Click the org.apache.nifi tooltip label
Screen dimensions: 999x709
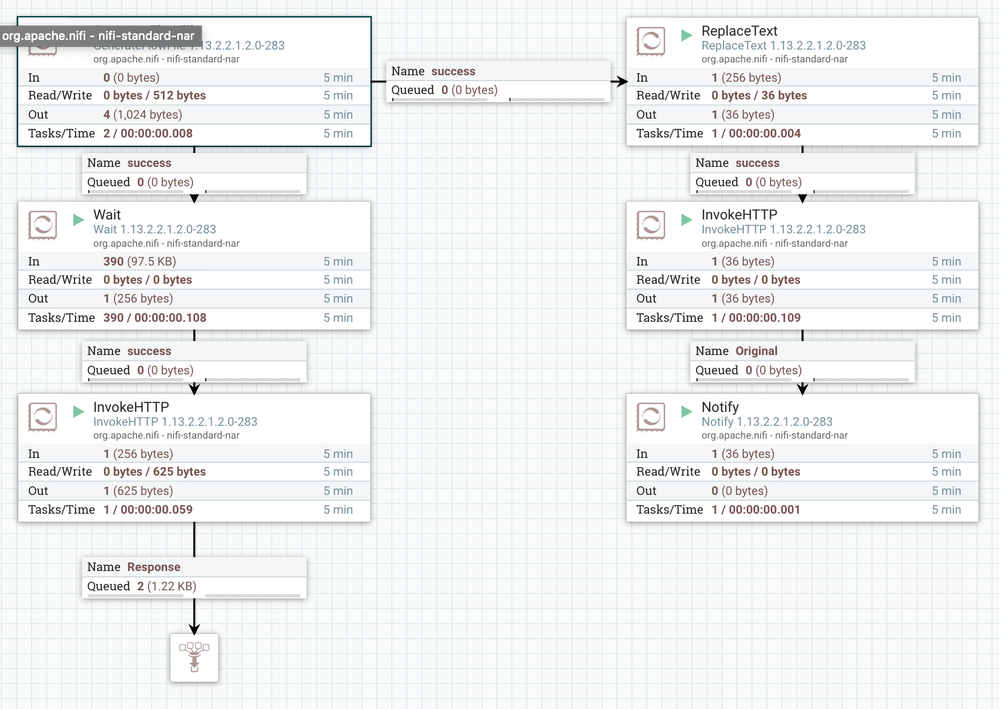[x=98, y=36]
